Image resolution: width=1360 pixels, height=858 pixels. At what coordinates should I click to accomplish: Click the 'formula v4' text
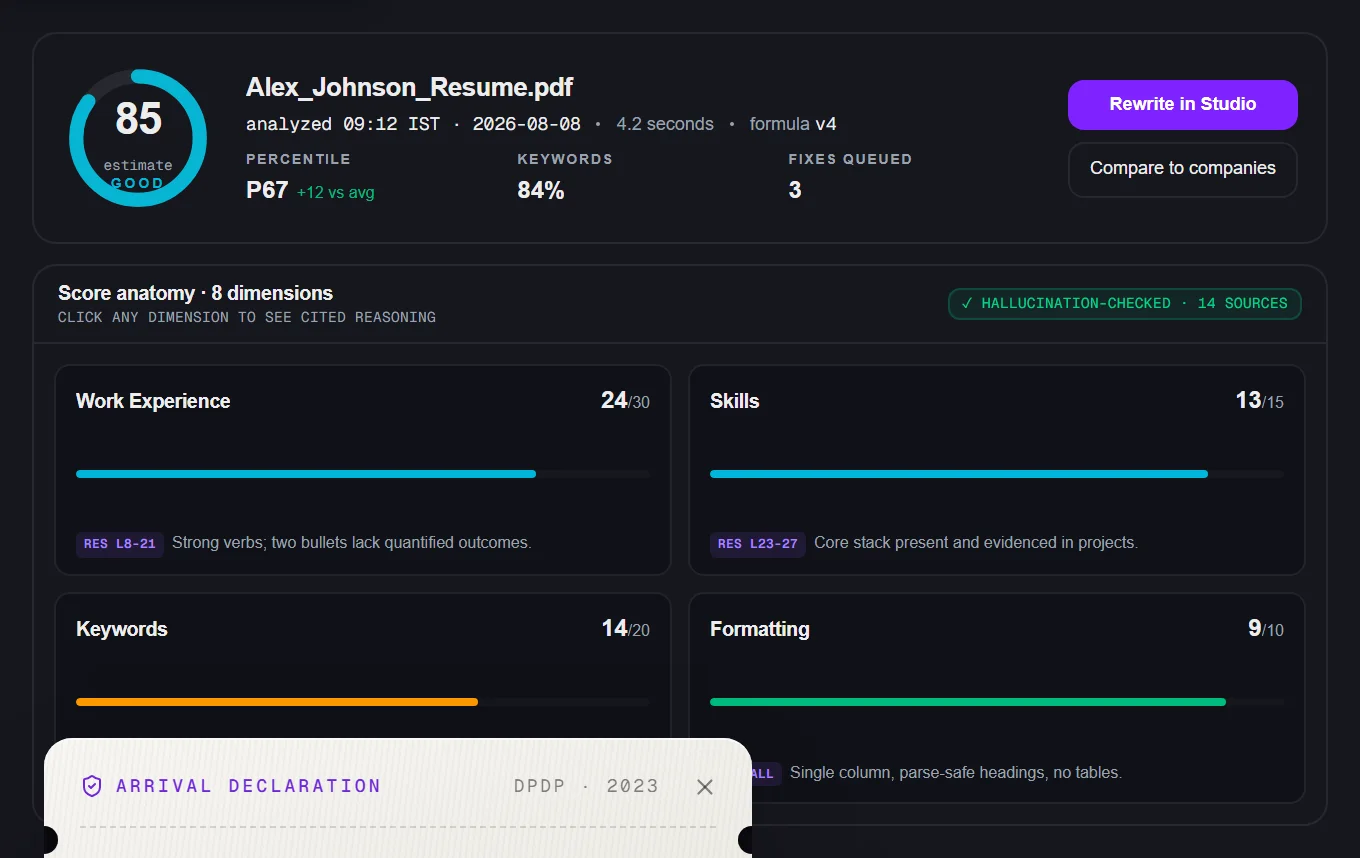(793, 124)
